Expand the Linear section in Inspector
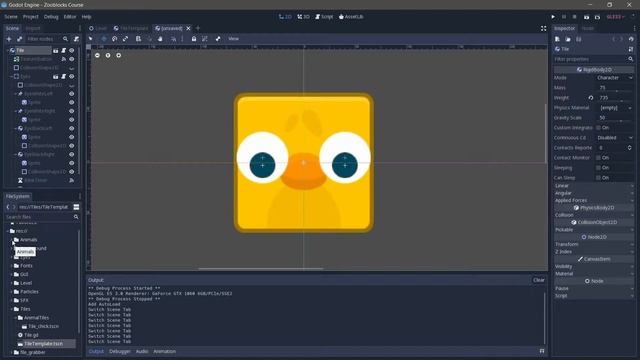640x360 pixels. 593,186
